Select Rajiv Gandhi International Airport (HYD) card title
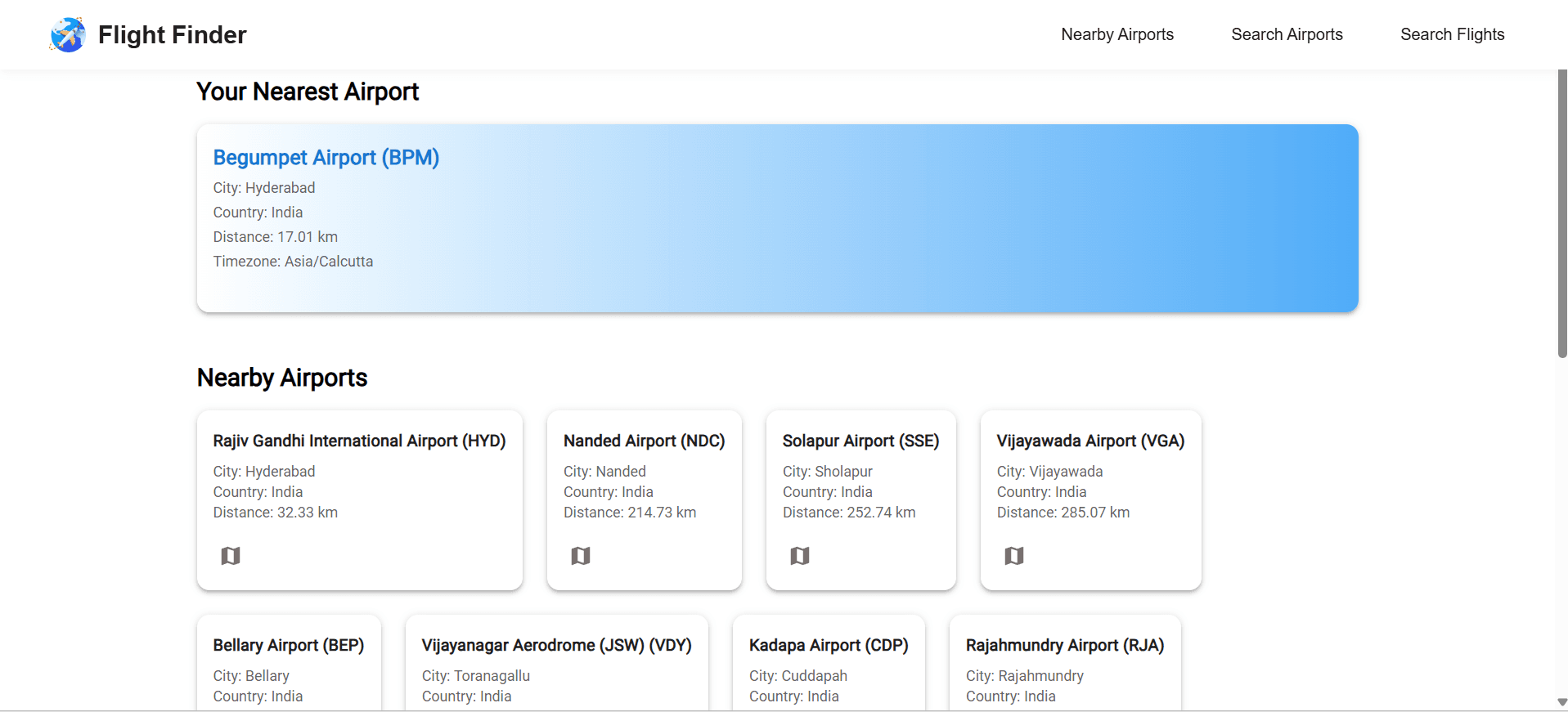Viewport: 1568px width, 712px height. click(359, 441)
